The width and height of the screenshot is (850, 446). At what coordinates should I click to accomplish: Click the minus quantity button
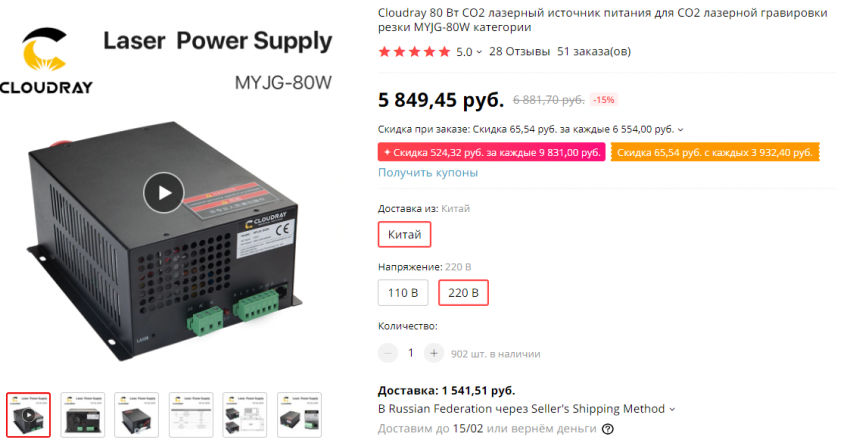pyautogui.click(x=388, y=353)
